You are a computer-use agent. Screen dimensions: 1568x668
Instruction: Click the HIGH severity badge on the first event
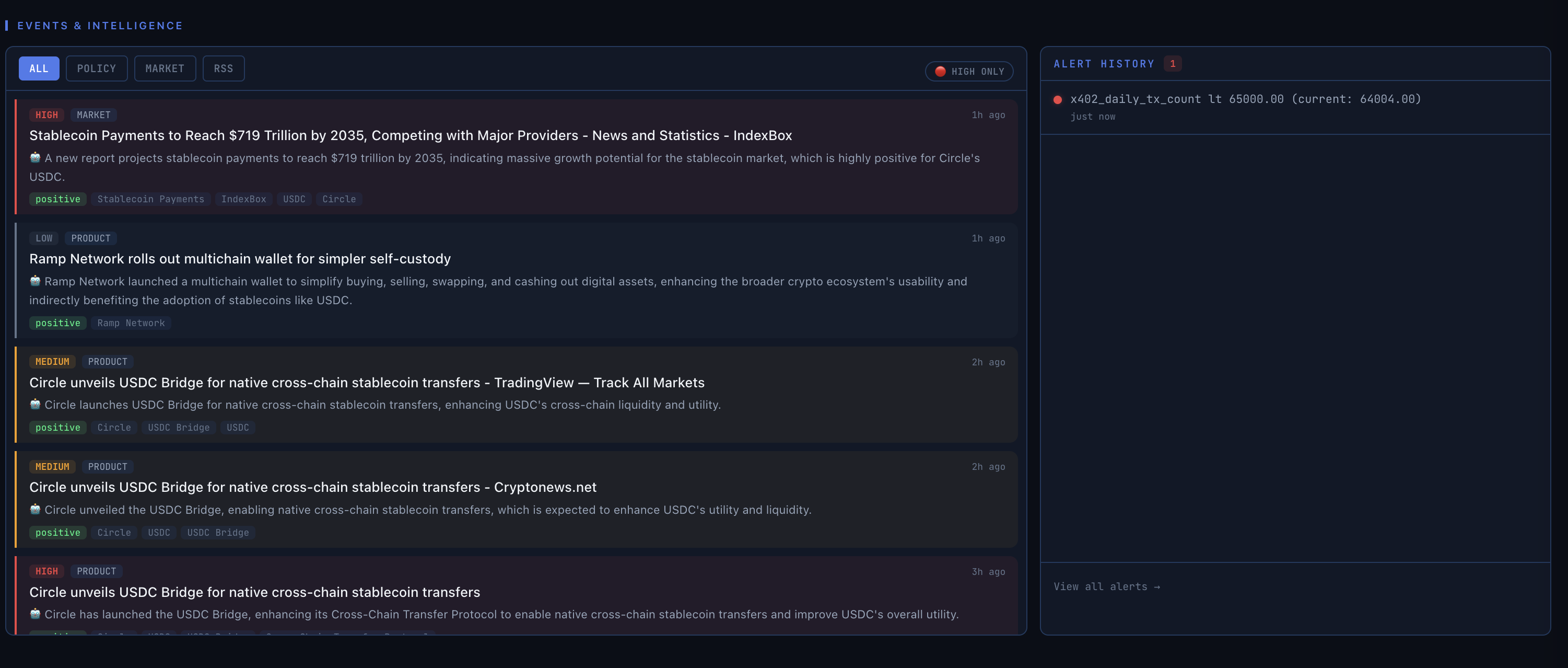(x=46, y=115)
